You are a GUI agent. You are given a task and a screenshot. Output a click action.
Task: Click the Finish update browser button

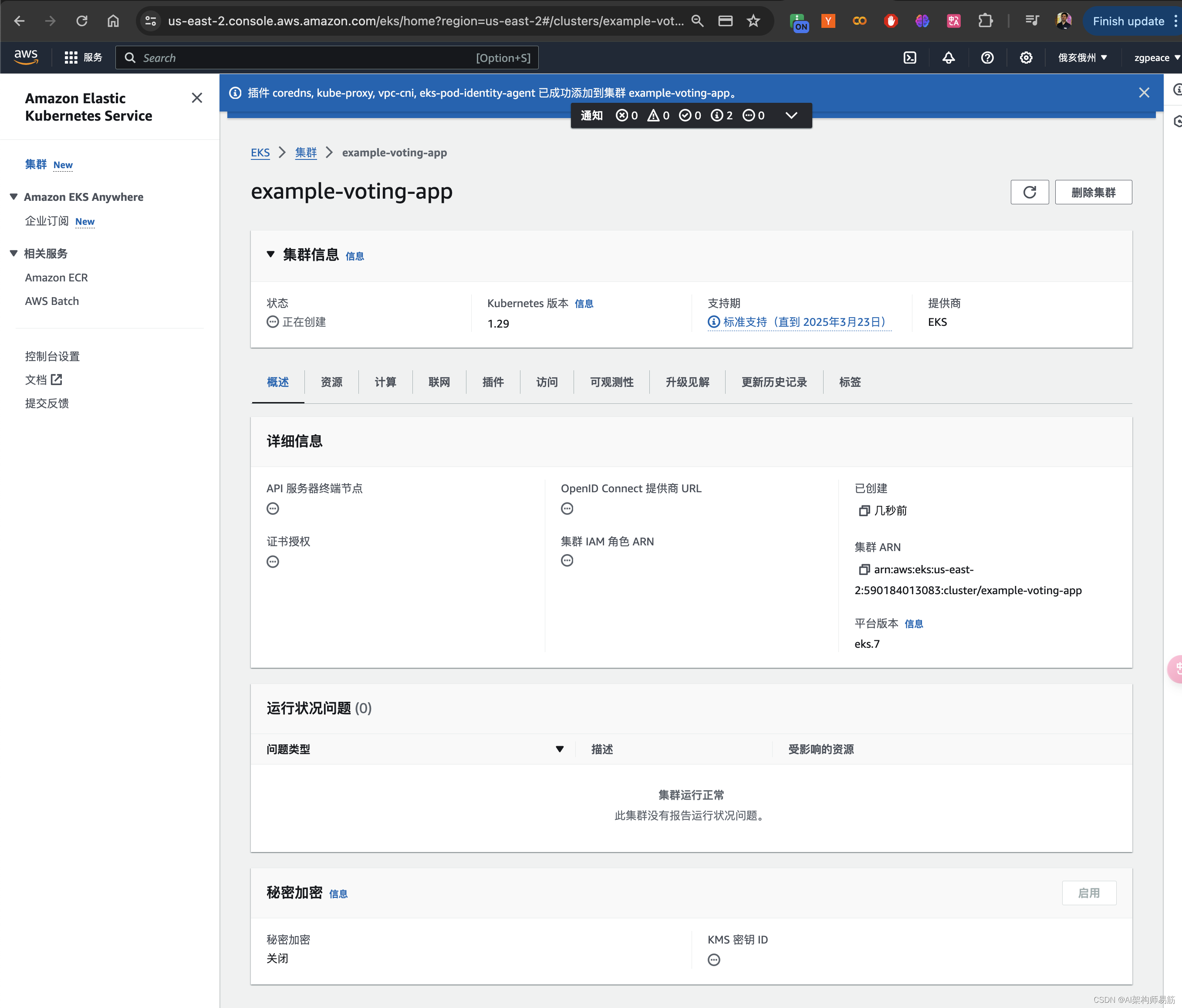pos(1128,21)
